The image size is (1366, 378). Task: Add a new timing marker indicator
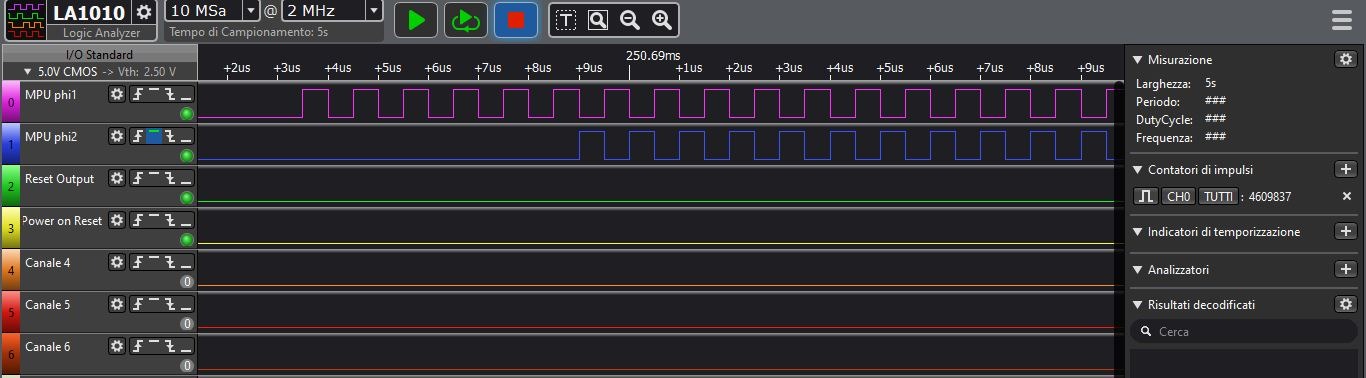[x=1346, y=232]
